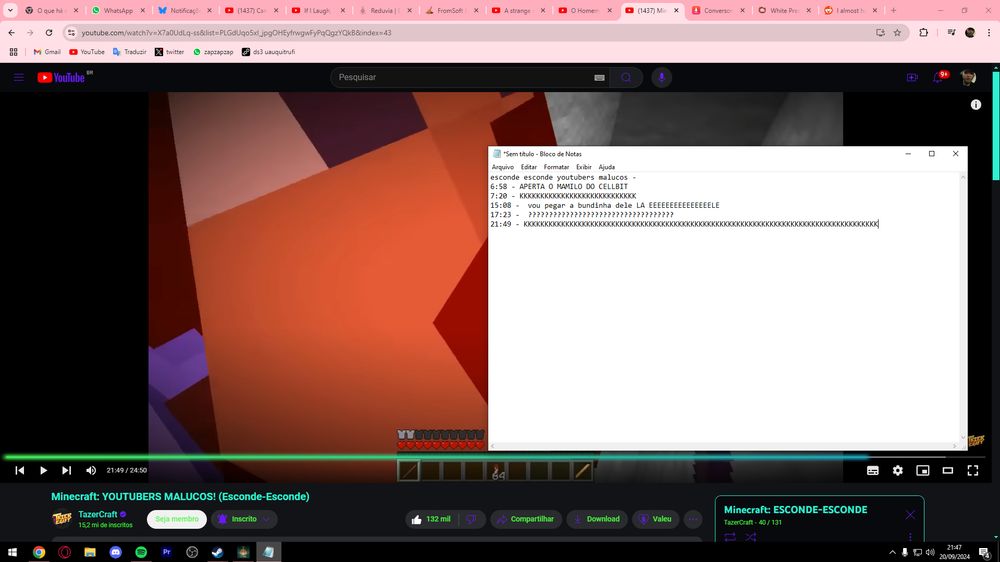This screenshot has width=1000, height=562.
Task: Switch to theater mode
Action: point(948,470)
